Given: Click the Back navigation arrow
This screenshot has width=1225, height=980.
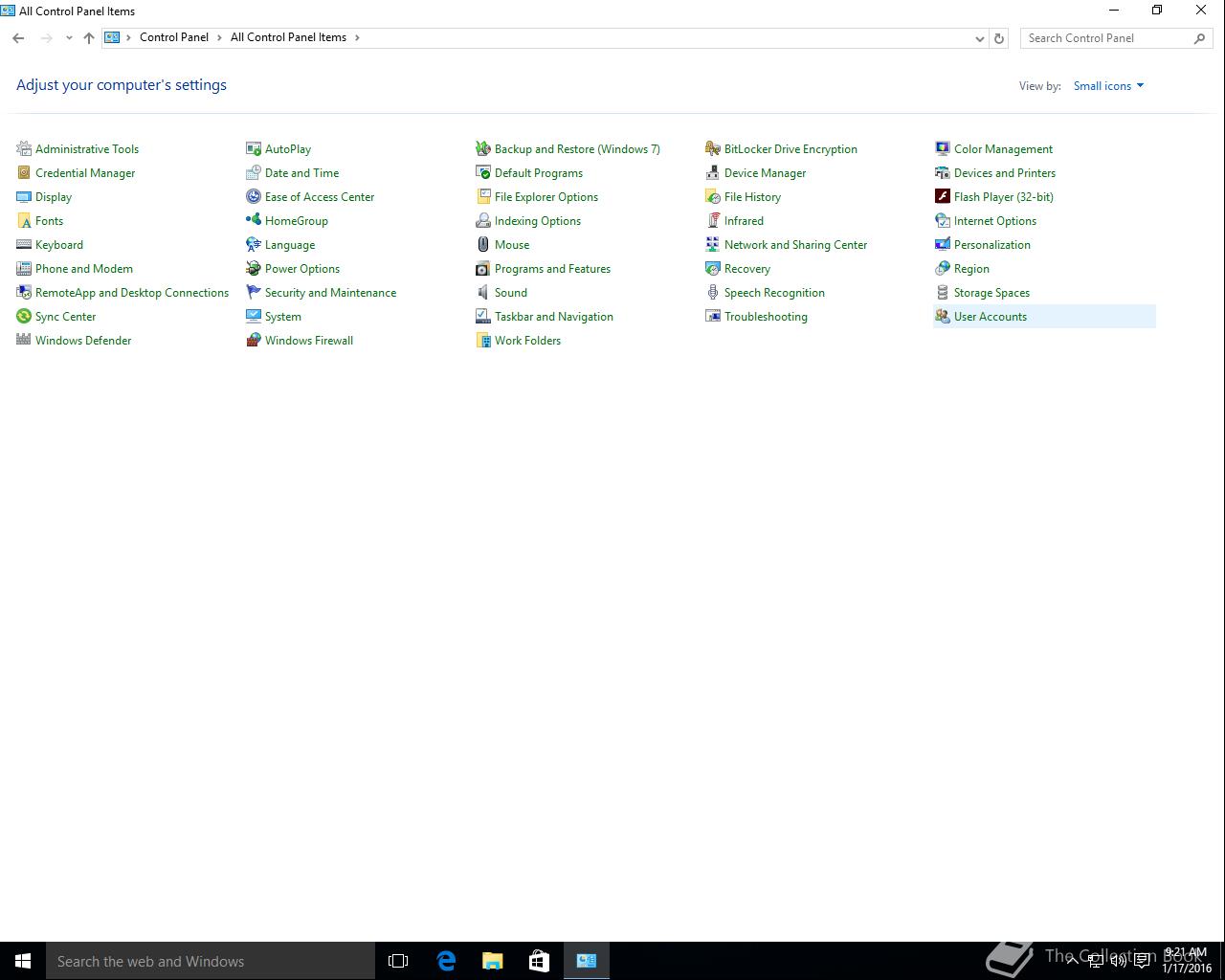Looking at the screenshot, I should [x=18, y=38].
